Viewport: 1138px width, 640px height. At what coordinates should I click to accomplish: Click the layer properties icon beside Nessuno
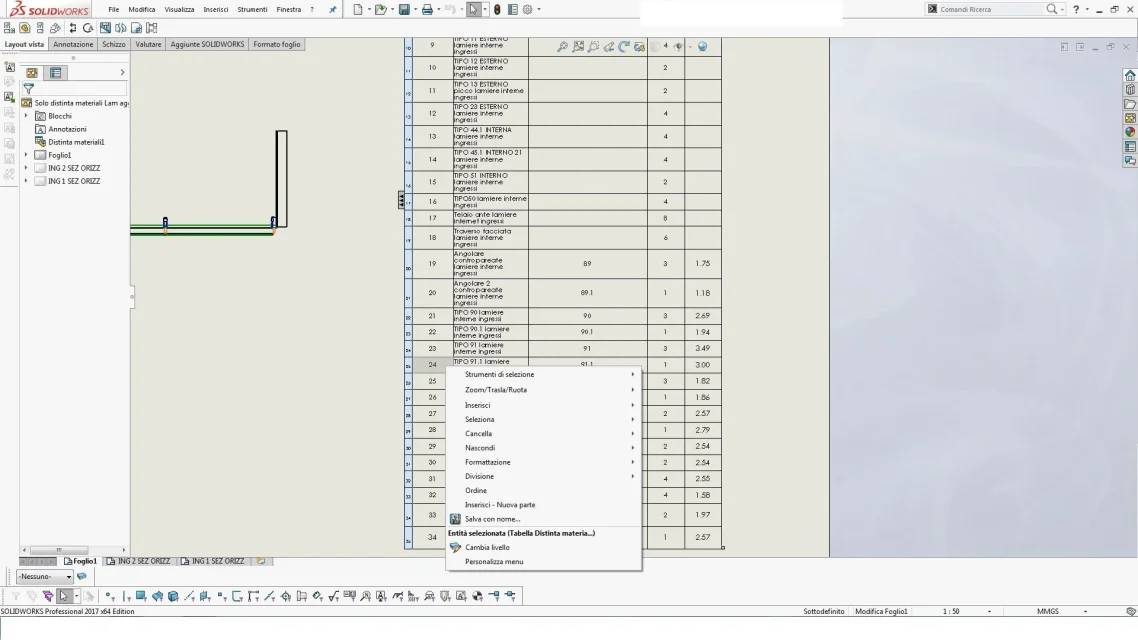[82, 576]
